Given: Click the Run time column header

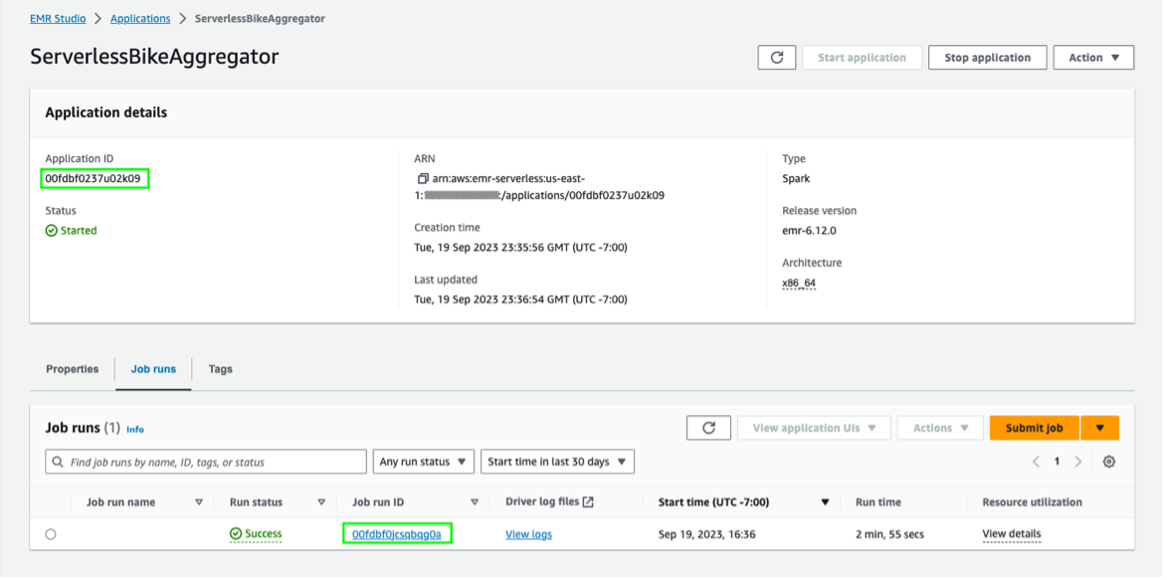Looking at the screenshot, I should point(878,503).
